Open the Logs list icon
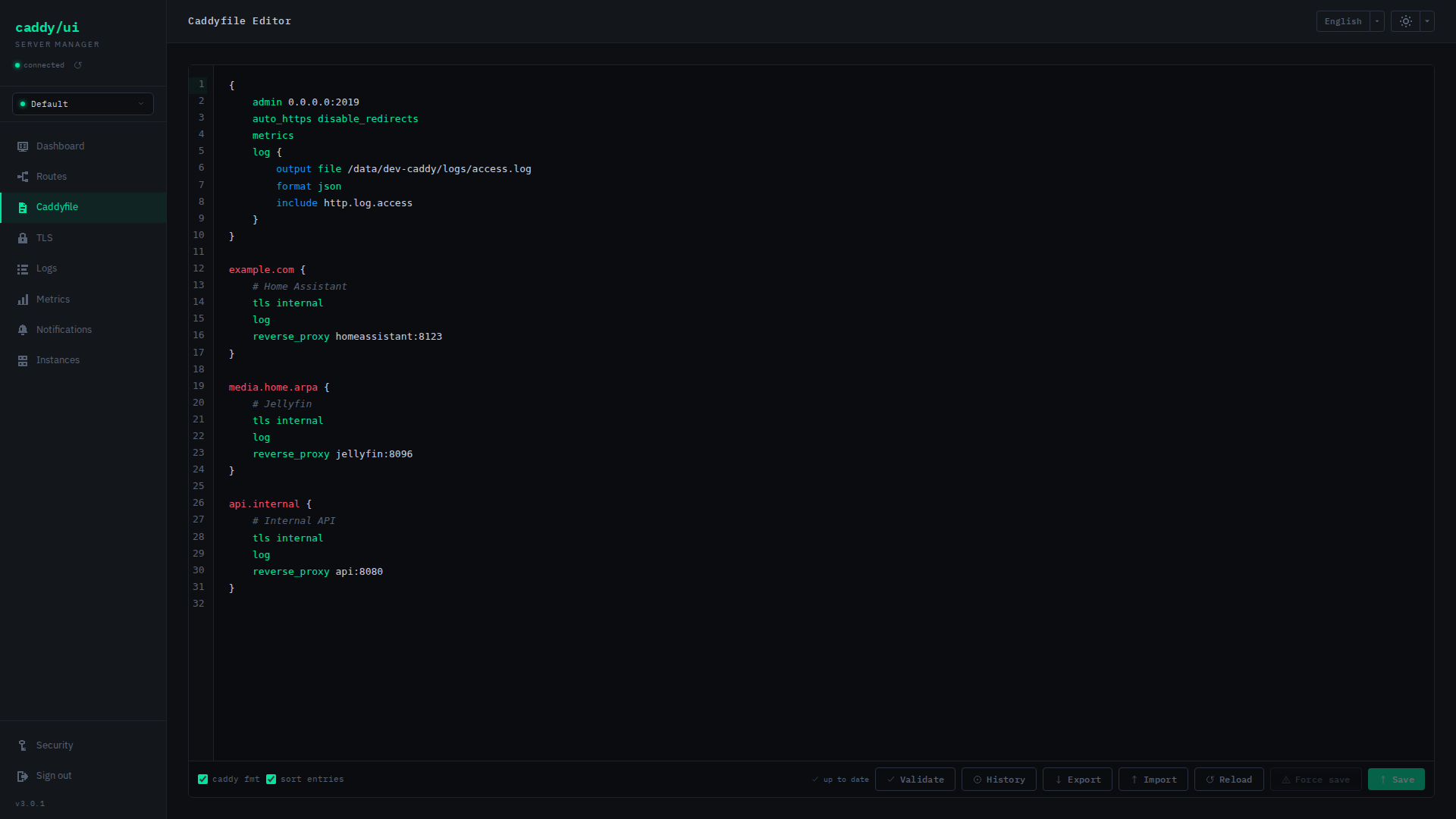The height and width of the screenshot is (819, 1456). coord(23,268)
